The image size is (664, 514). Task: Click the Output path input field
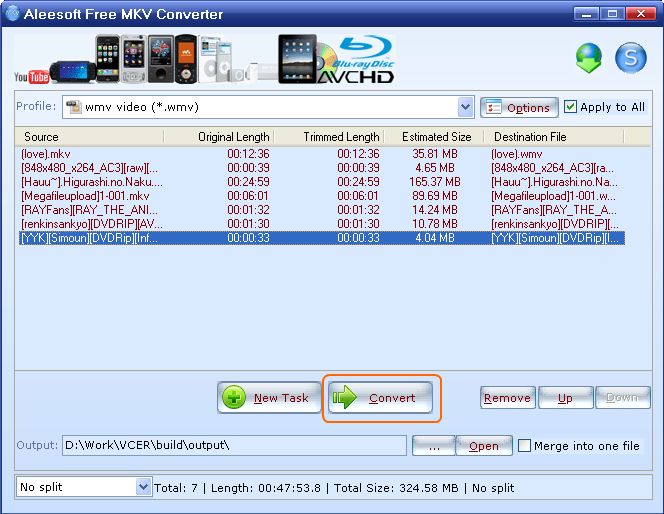click(x=234, y=445)
